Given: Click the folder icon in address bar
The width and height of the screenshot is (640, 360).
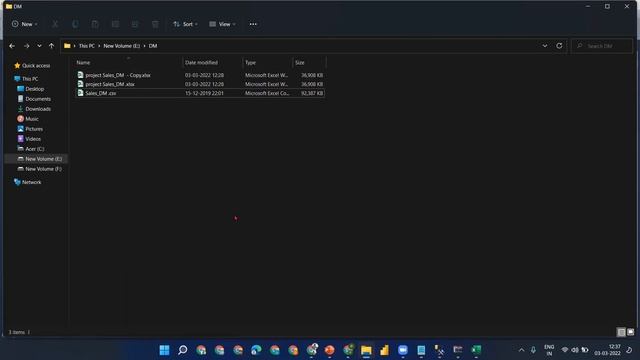Looking at the screenshot, I should pos(67,46).
